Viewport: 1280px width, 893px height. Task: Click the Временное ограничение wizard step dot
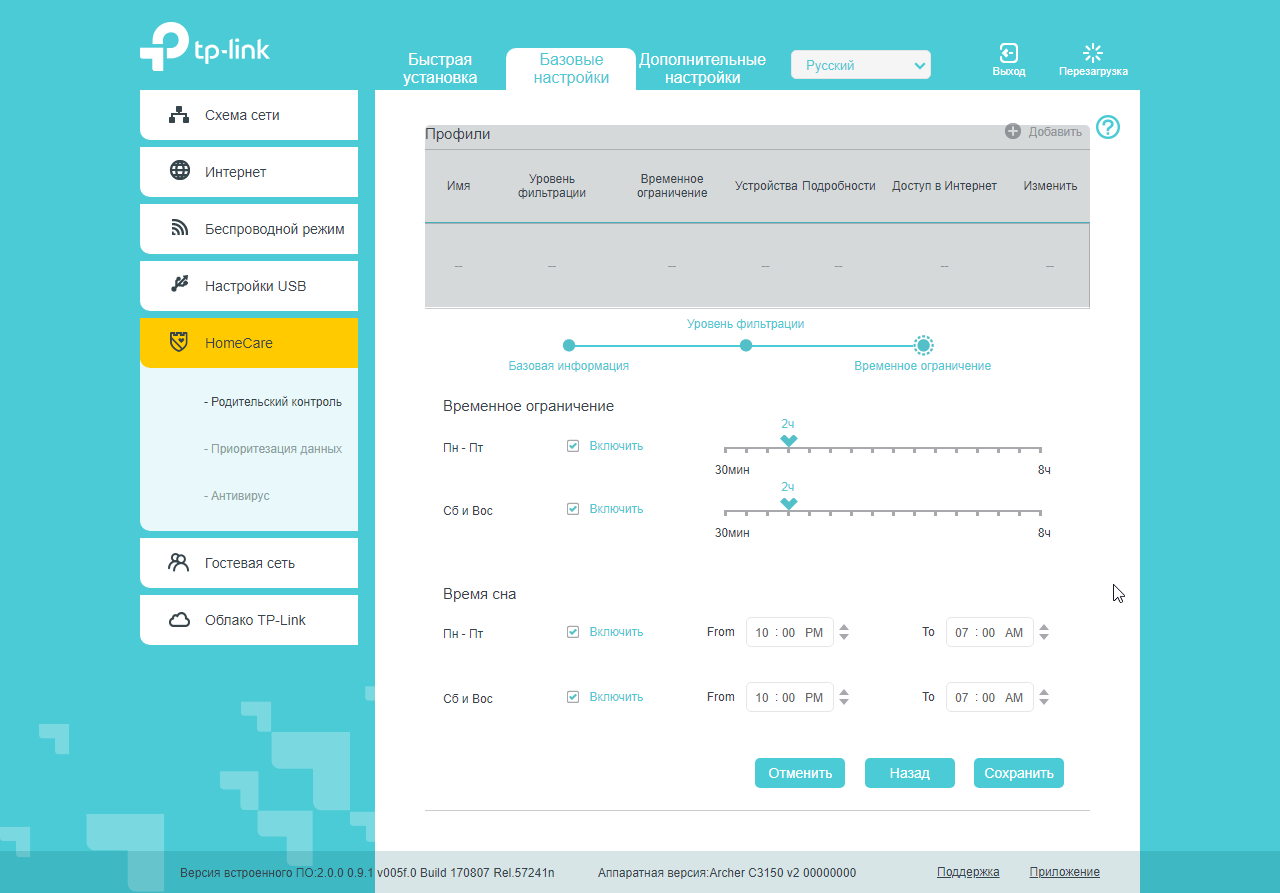pos(923,345)
